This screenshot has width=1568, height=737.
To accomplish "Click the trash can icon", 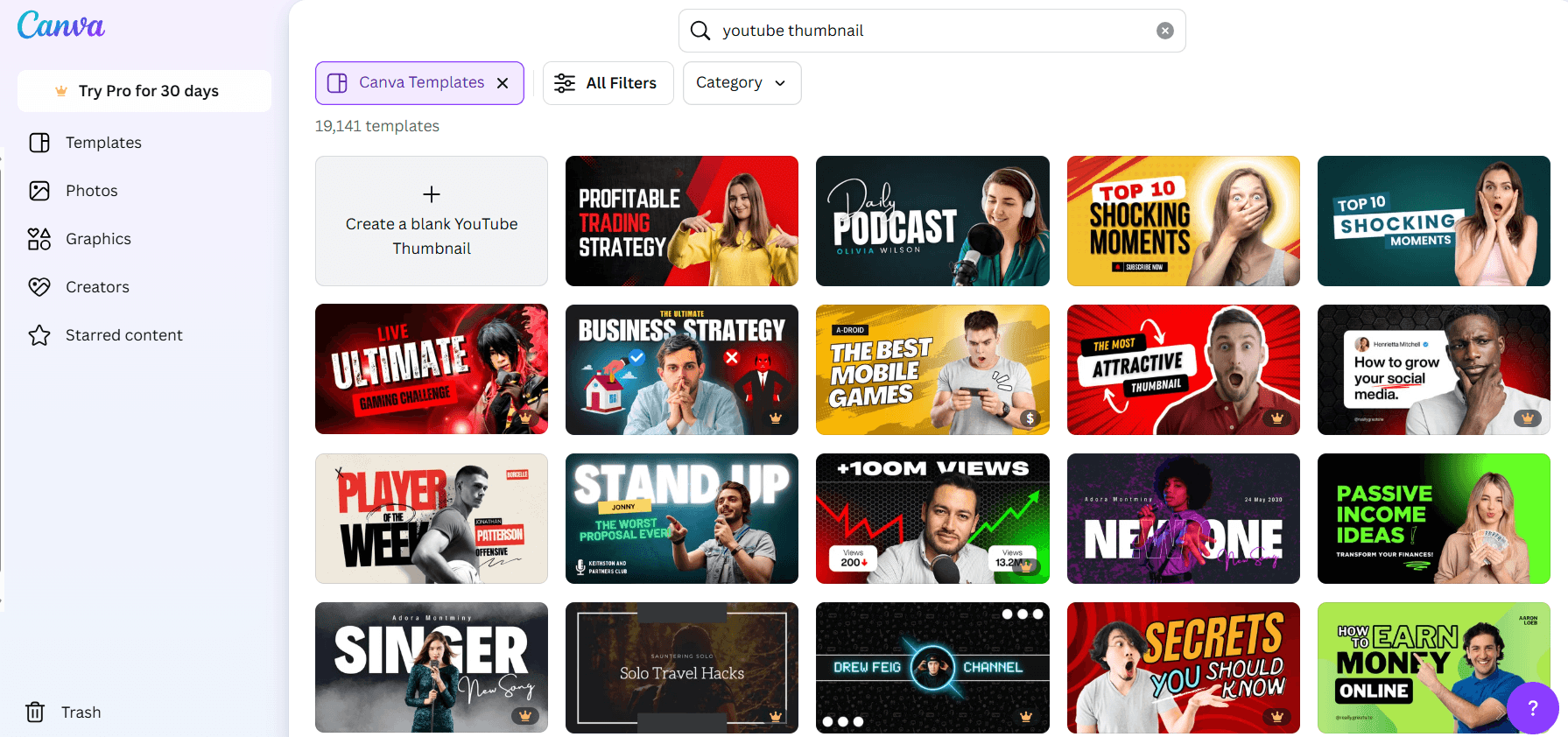I will coord(35,712).
